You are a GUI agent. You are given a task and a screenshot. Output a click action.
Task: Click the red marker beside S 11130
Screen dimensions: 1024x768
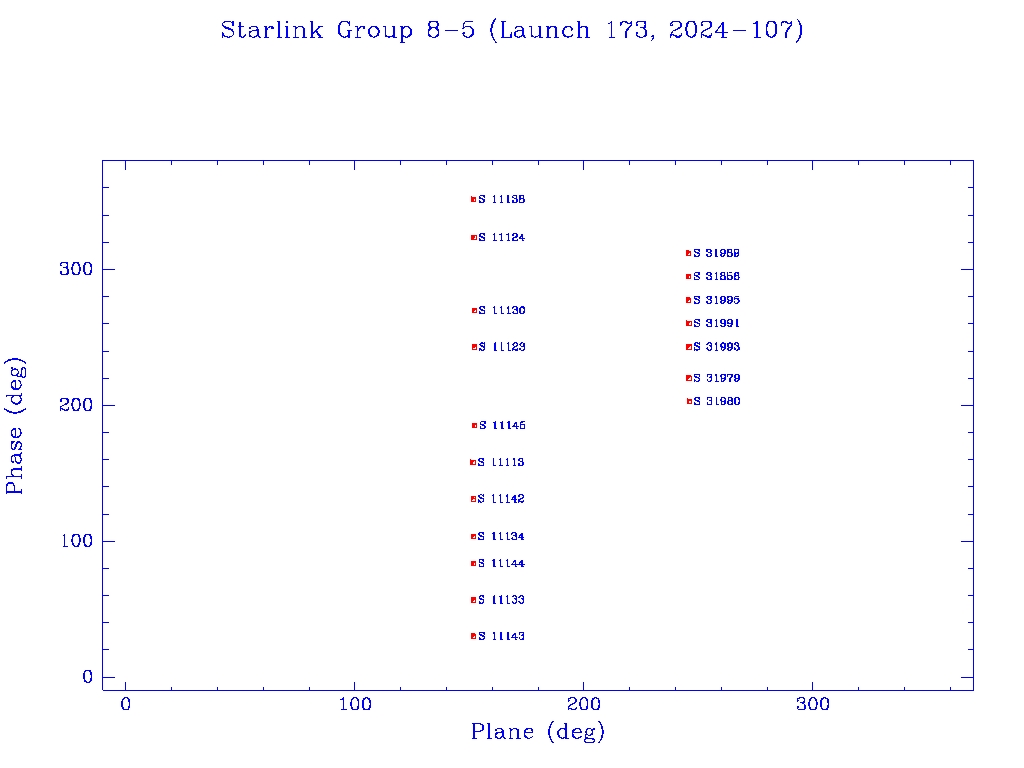(x=475, y=311)
